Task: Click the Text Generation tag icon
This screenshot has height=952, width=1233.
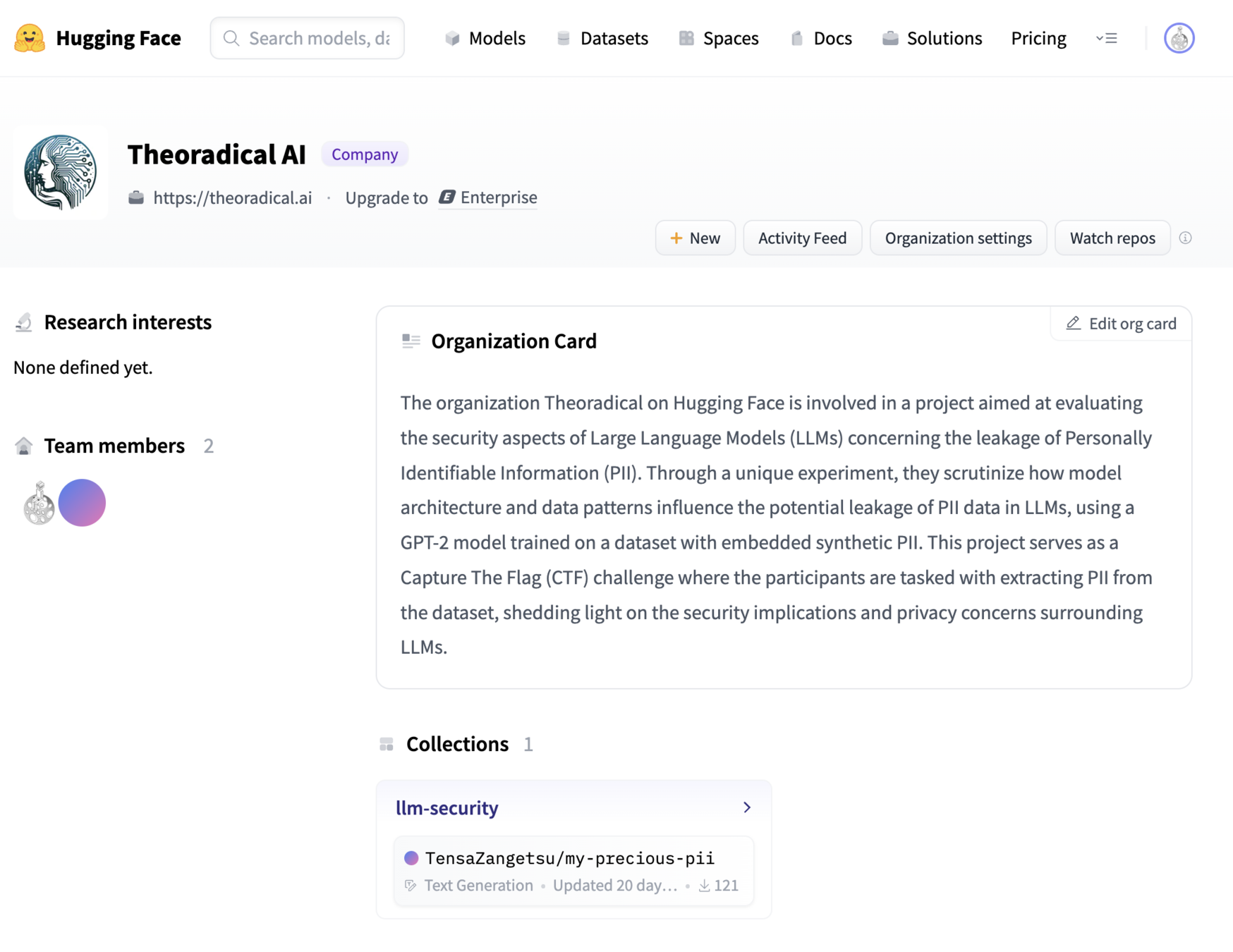Action: tap(411, 886)
